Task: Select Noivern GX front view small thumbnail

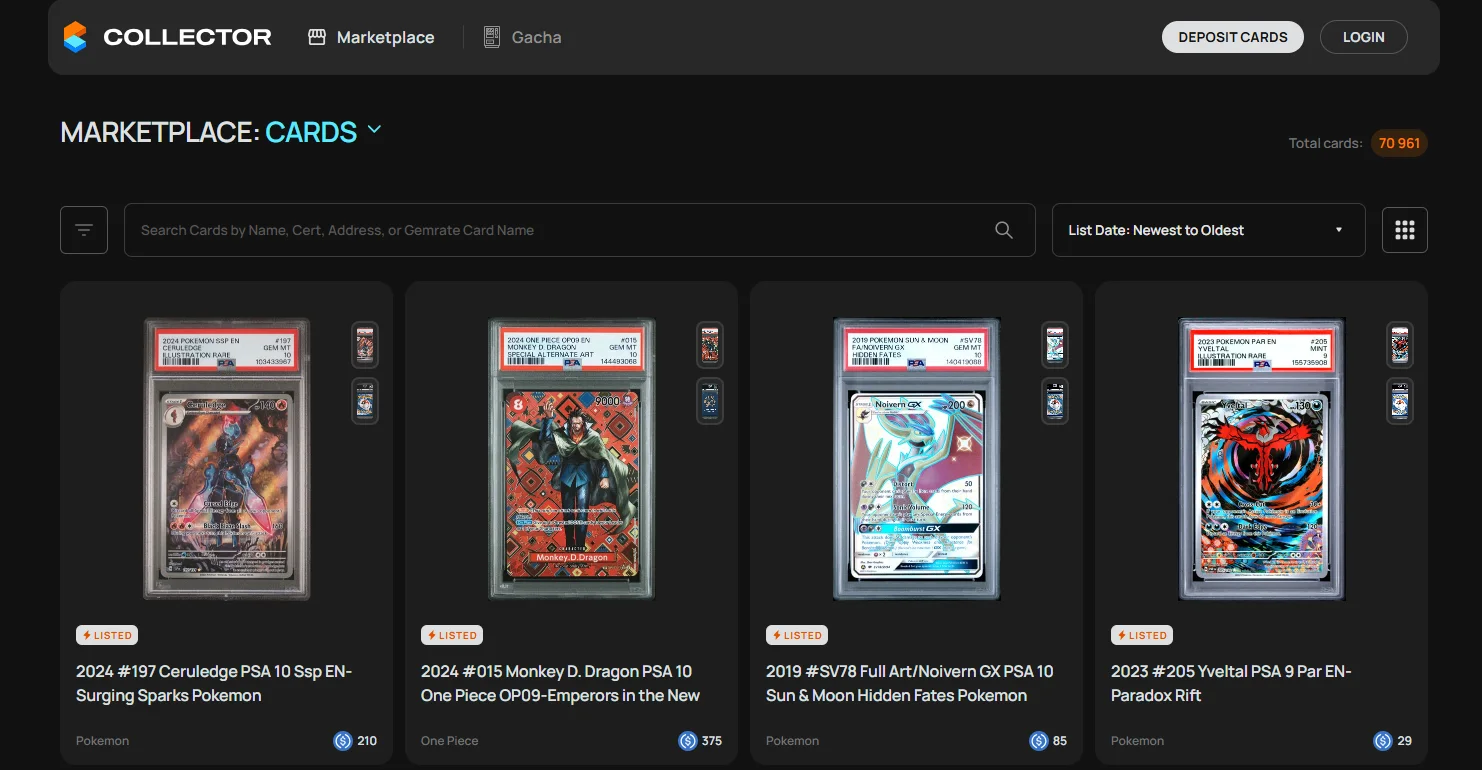Action: [1055, 345]
